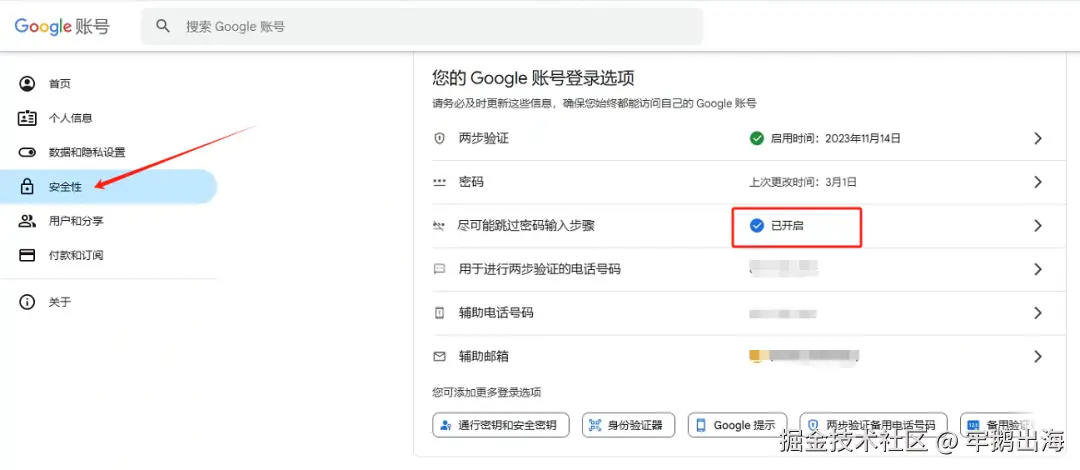Open the 关于 sidebar item
1080x470 pixels.
[x=108, y=302]
